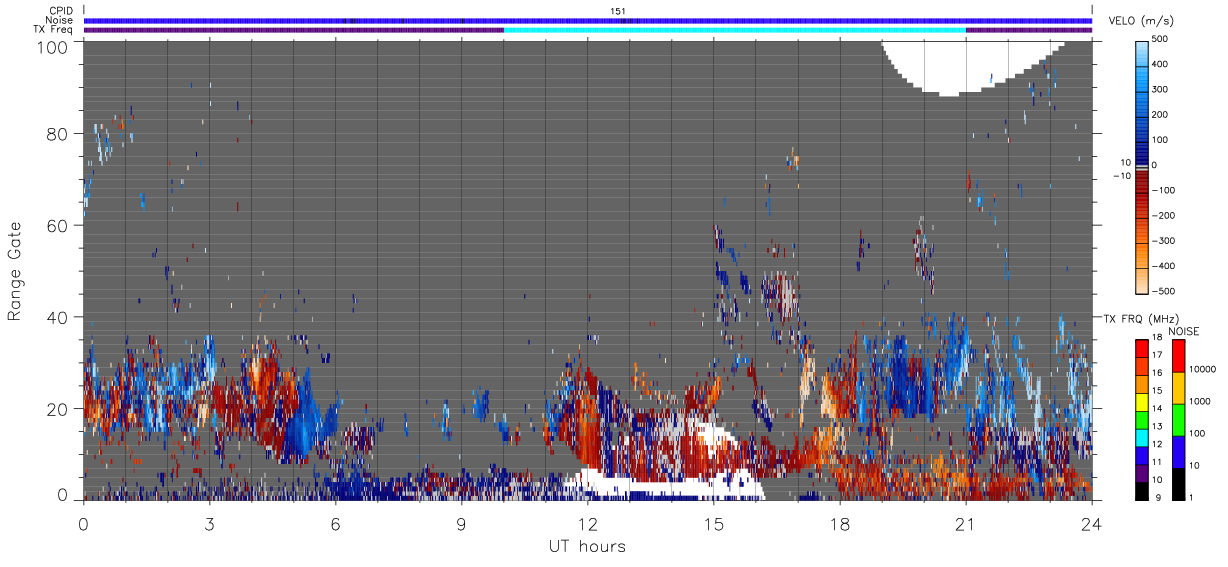Click the "3" tick on UT hours axis
Image resolution: width=1228 pixels, height=567 pixels.
209,522
